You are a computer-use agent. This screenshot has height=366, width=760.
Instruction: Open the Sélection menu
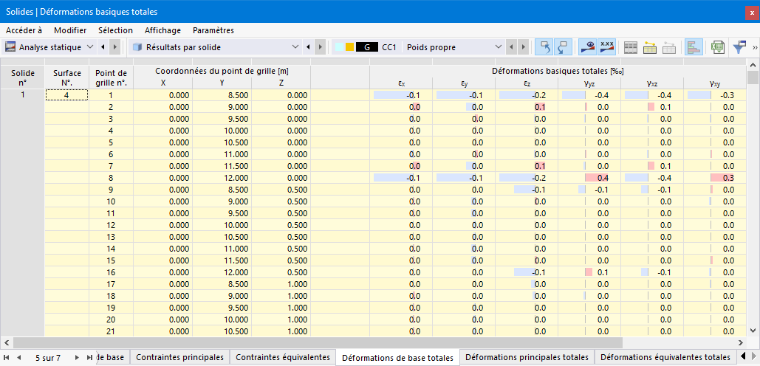[x=115, y=30]
